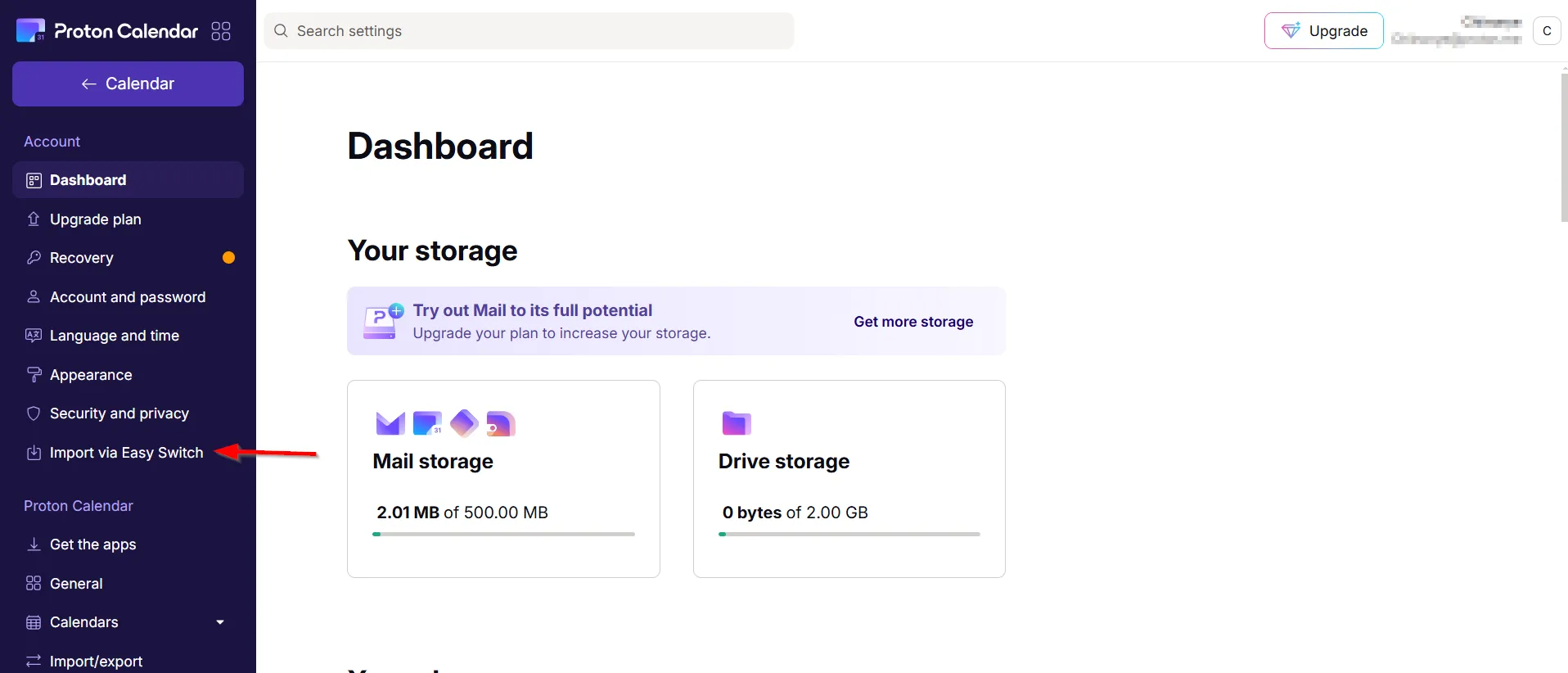Click the Proton Mail icon in Mail storage
This screenshot has height=673, width=1568.
390,423
